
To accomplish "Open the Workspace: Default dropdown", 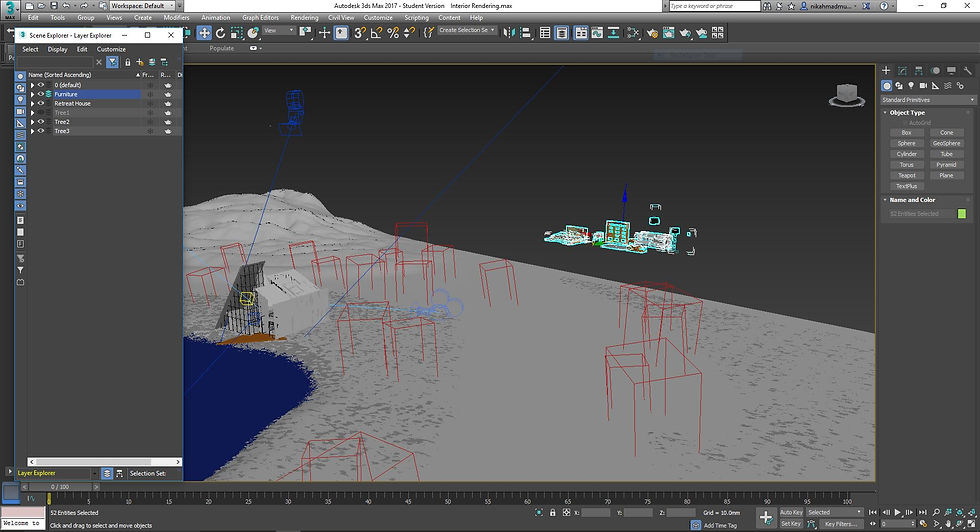I will click(x=142, y=6).
